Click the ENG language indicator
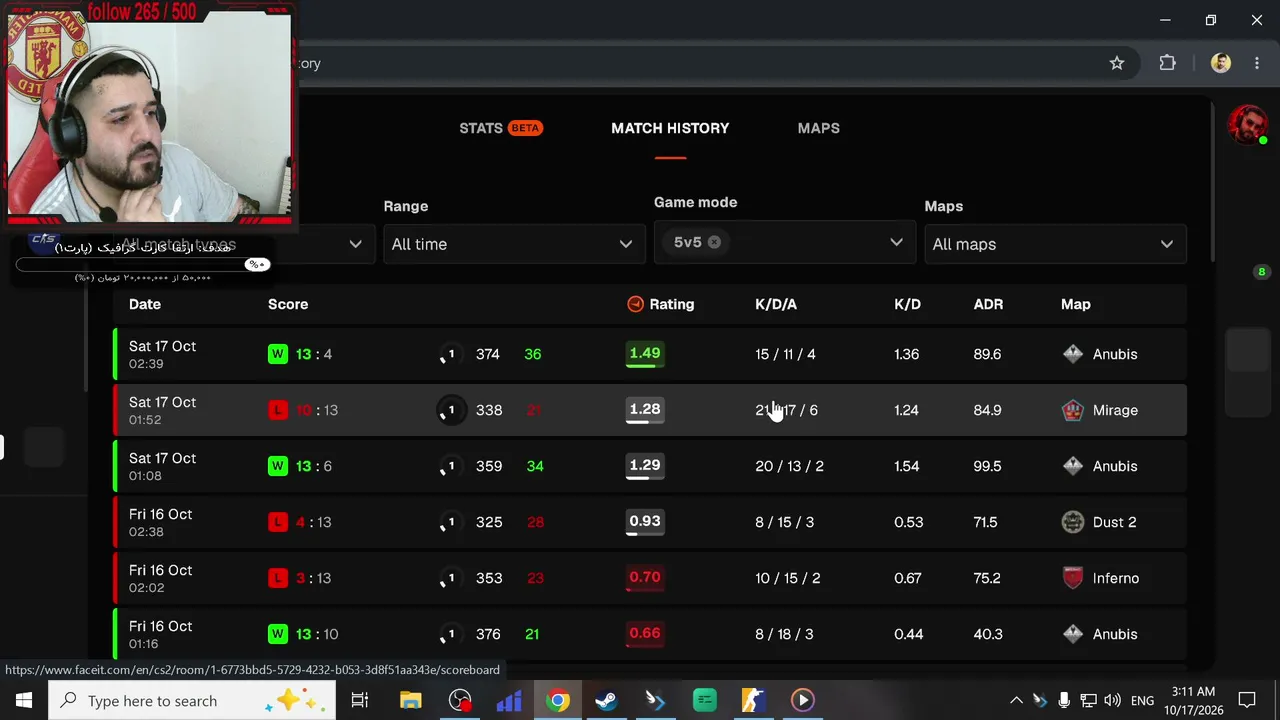The image size is (1280, 720). [x=1142, y=700]
